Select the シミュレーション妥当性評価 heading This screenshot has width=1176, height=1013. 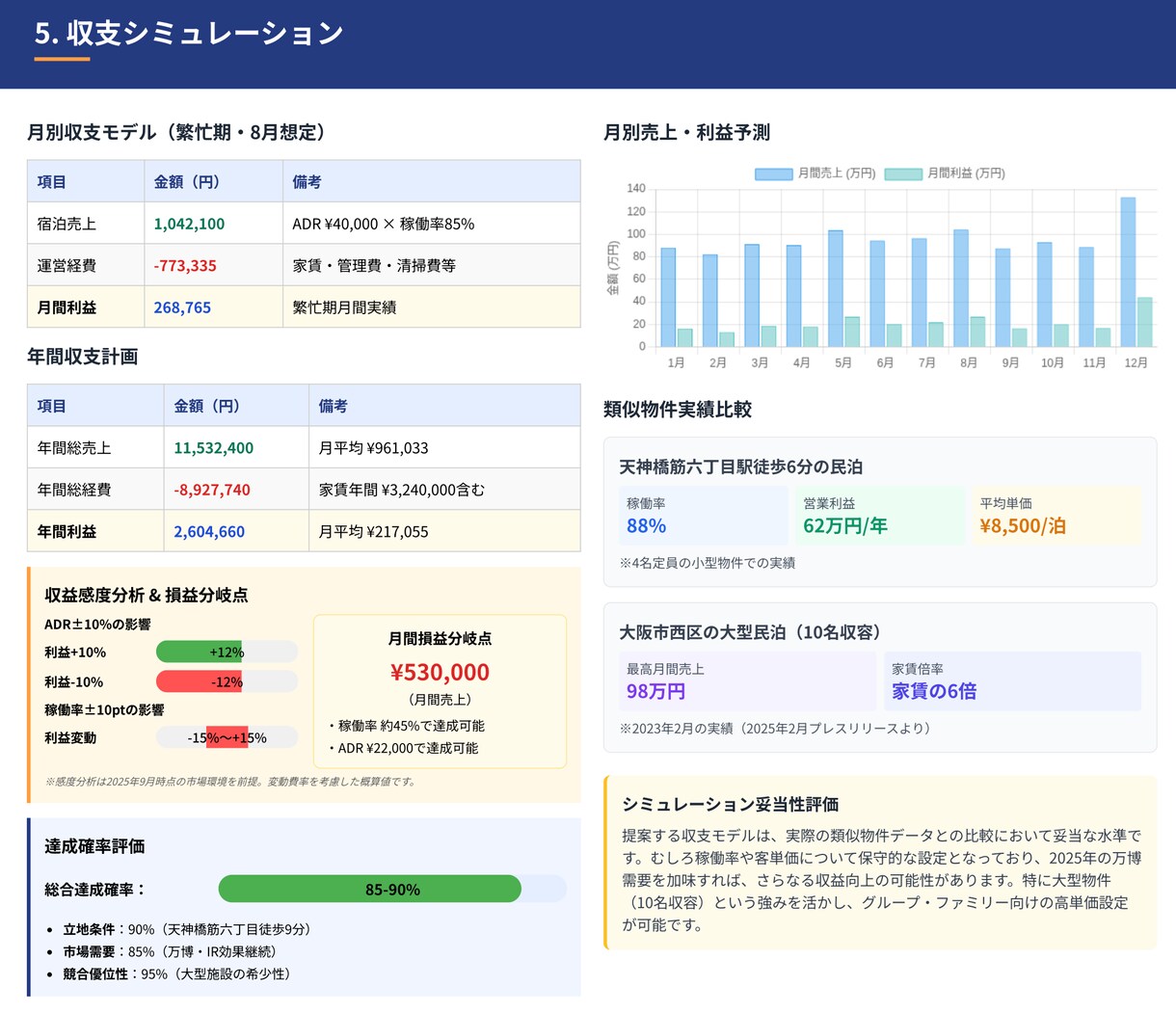click(731, 804)
